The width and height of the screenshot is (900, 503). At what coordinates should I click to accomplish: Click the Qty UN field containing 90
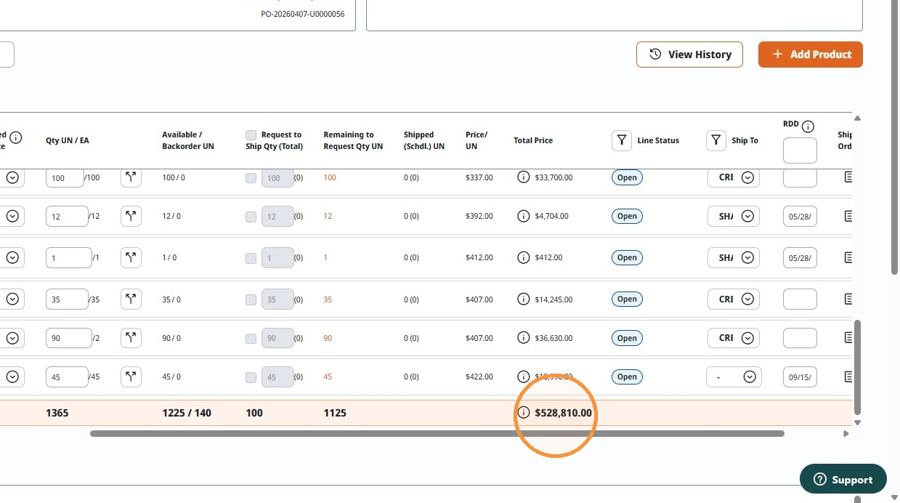point(68,338)
